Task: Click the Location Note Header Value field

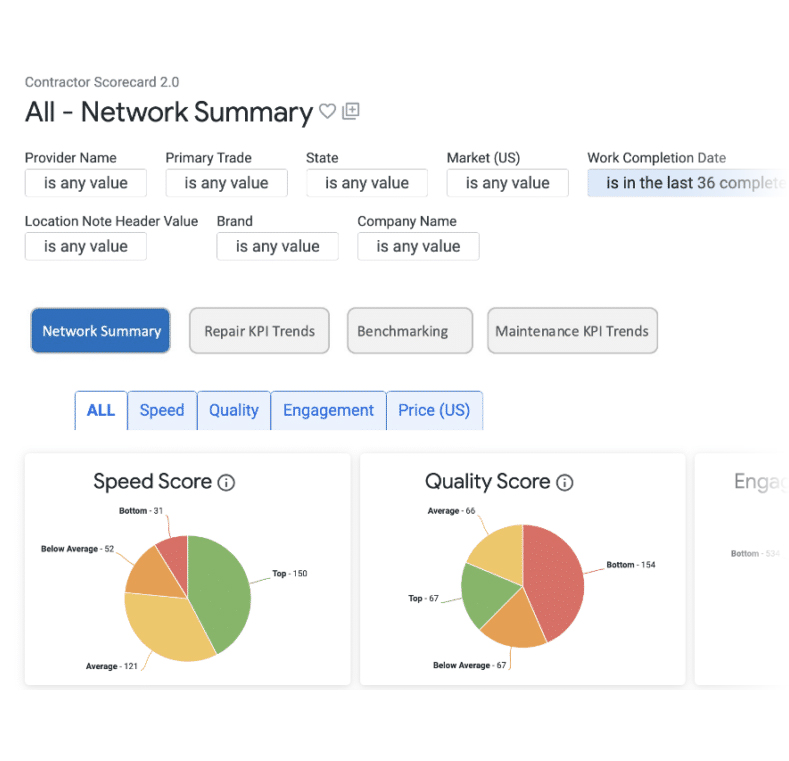Action: [x=86, y=246]
